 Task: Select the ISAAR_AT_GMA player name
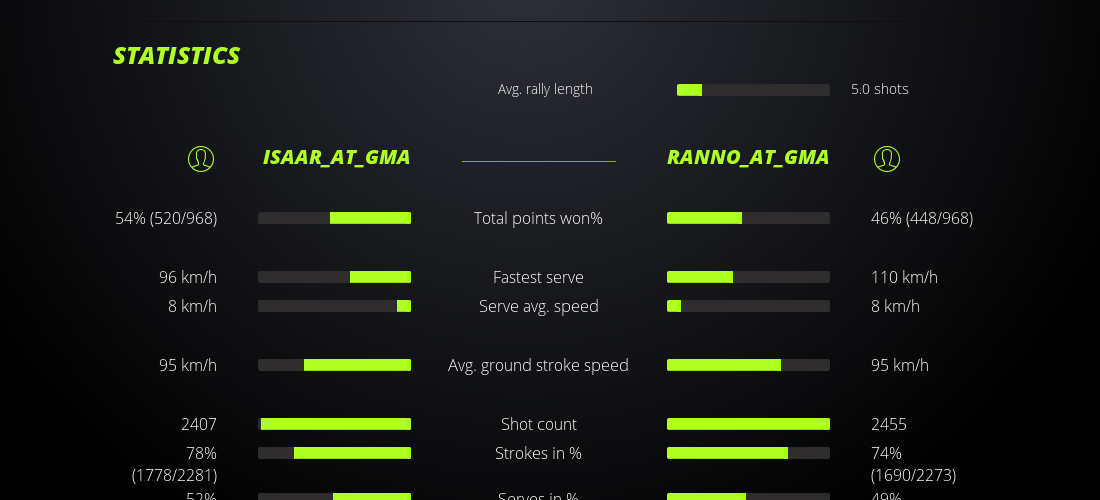pos(336,157)
